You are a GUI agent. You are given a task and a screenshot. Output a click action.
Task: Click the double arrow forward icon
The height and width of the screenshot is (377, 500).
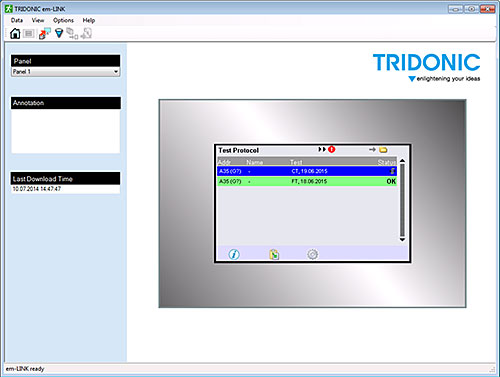(322, 149)
